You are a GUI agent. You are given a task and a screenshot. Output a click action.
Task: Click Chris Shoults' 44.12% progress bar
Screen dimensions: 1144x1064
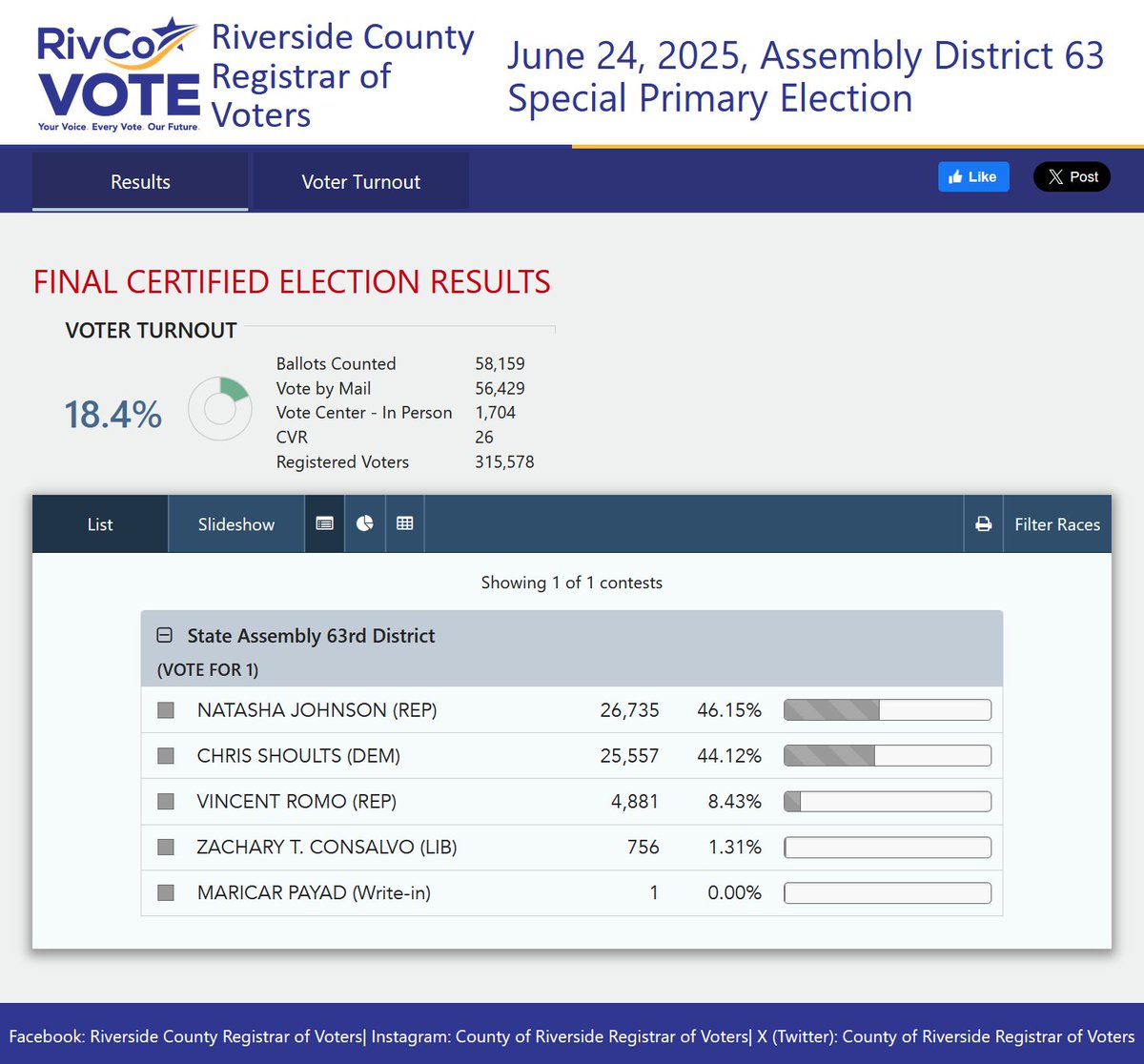[x=888, y=756]
